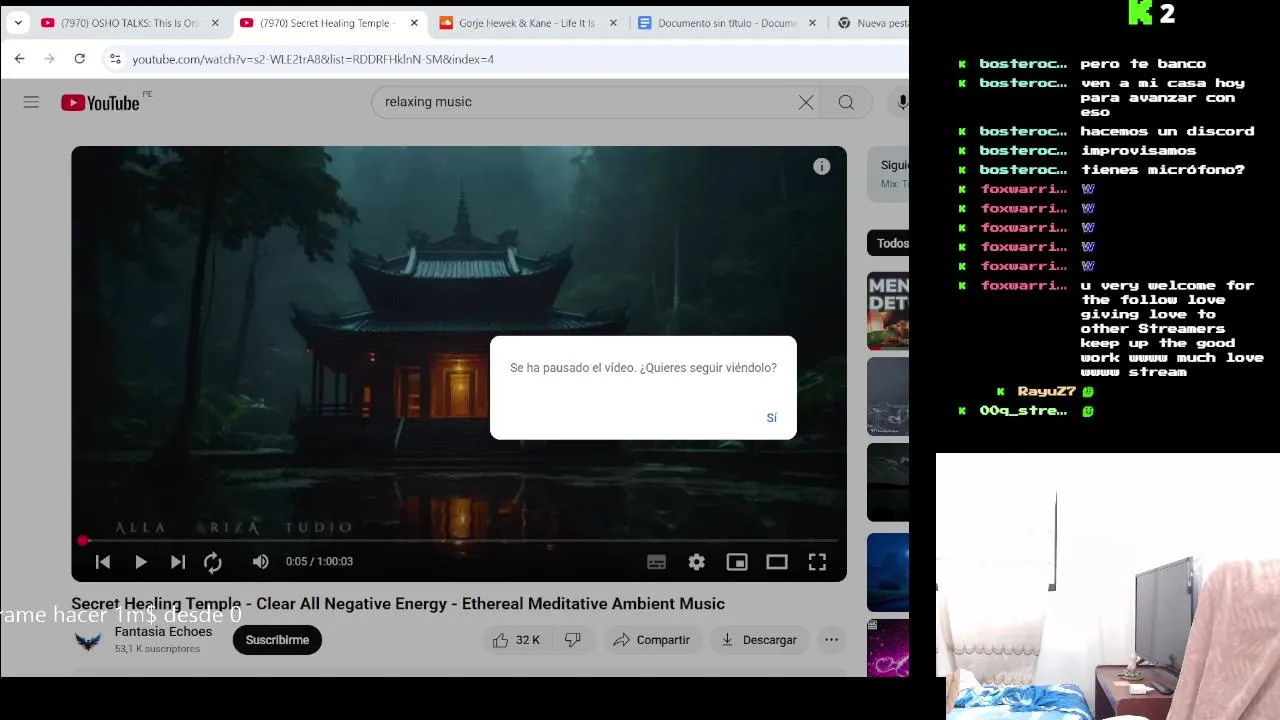Viewport: 1280px width, 720px height.
Task: Click the Sí button in the paused dialog
Action: point(771,418)
